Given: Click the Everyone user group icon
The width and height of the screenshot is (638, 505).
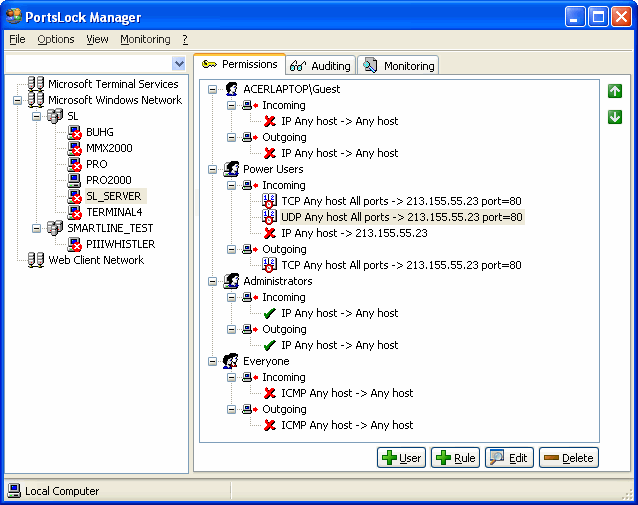Looking at the screenshot, I should pos(231,361).
